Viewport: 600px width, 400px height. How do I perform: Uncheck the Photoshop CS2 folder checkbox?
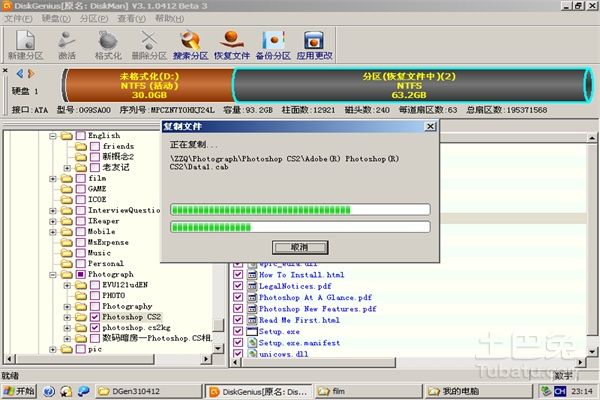(95, 317)
